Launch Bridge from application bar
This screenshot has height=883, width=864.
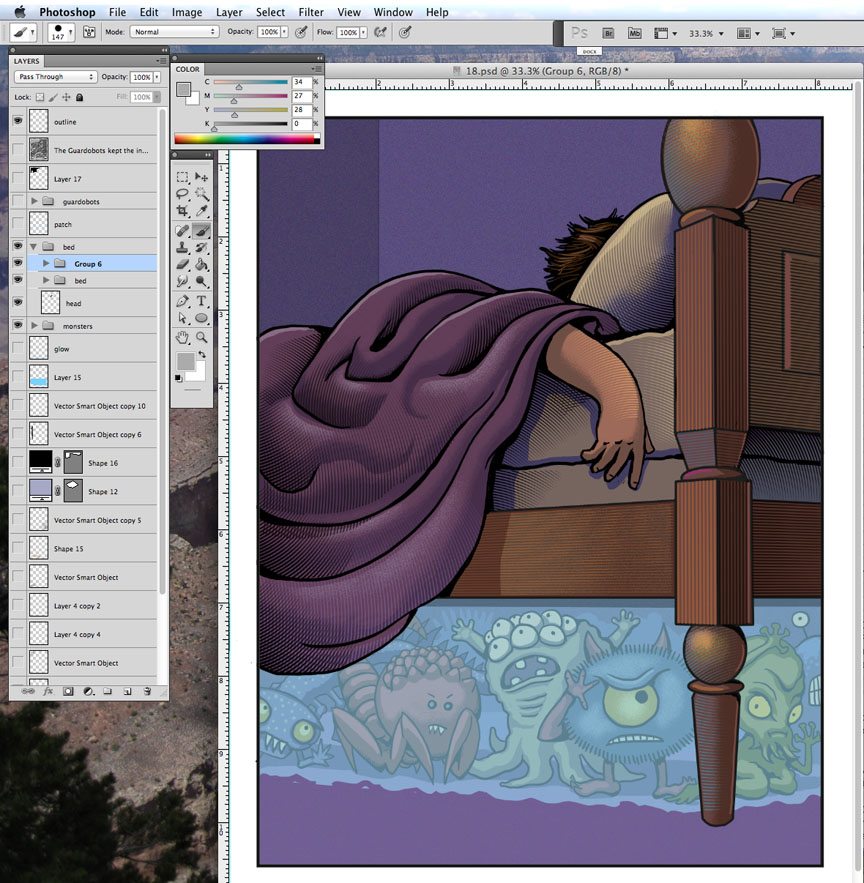click(608, 33)
